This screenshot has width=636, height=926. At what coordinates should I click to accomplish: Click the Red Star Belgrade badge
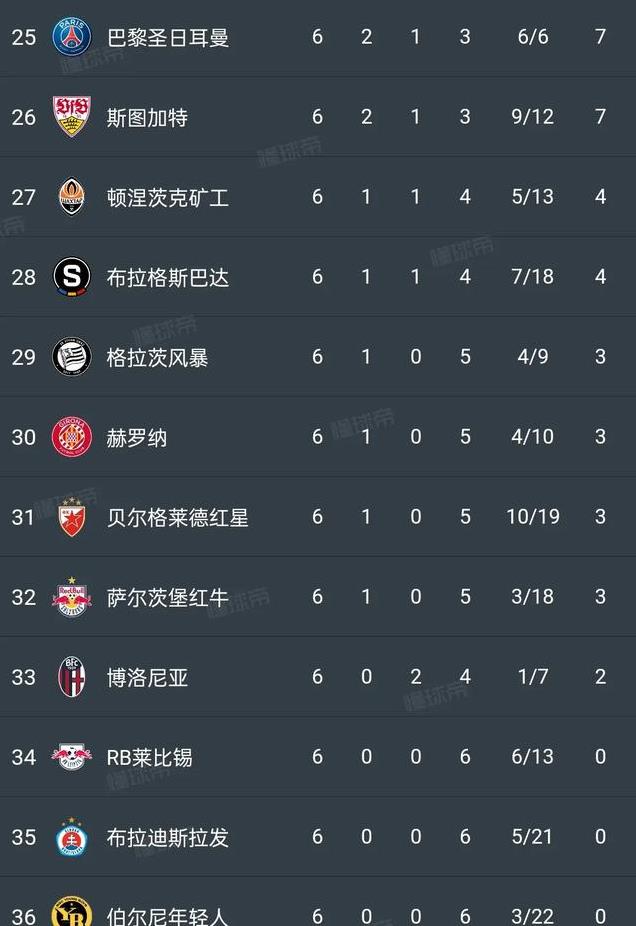click(x=72, y=517)
